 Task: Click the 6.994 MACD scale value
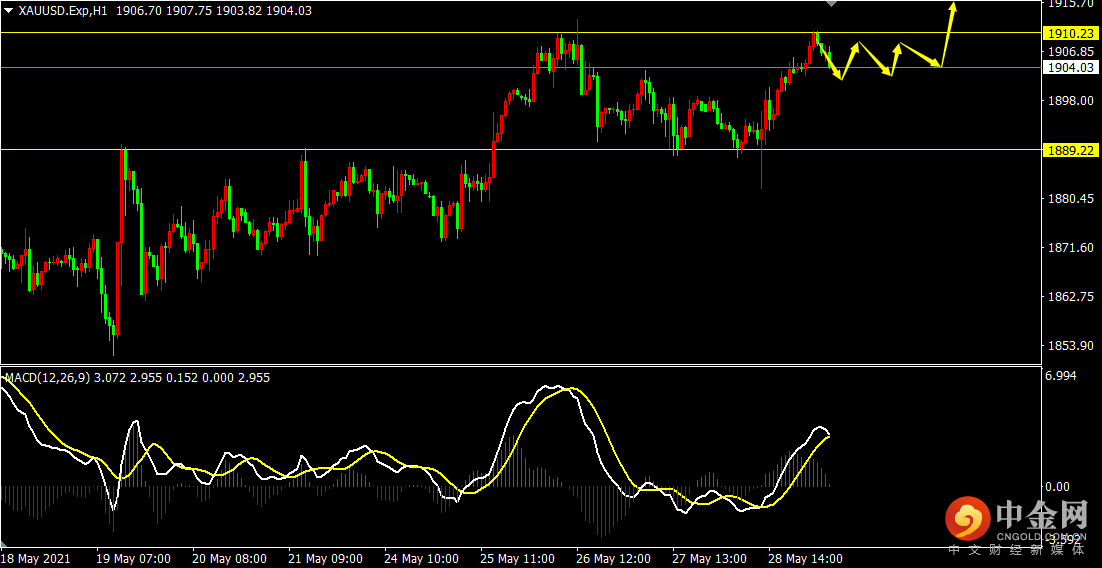1061,377
